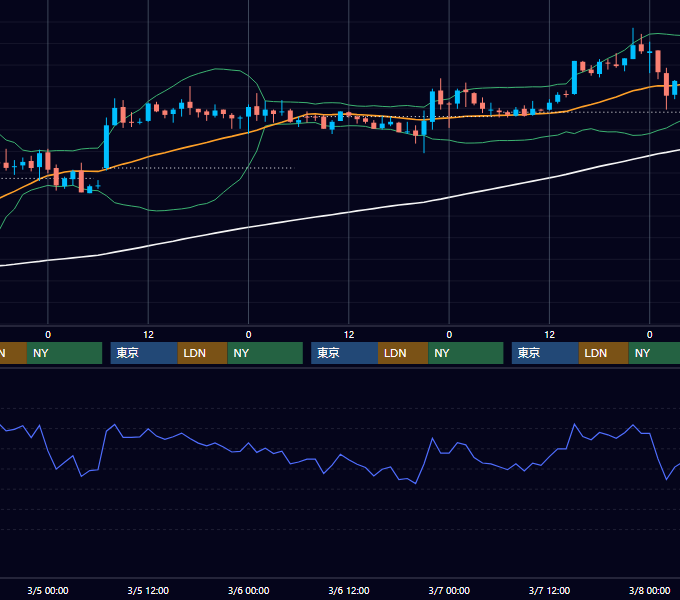Select NY session block spanning 3/7 00:00

tap(466, 353)
